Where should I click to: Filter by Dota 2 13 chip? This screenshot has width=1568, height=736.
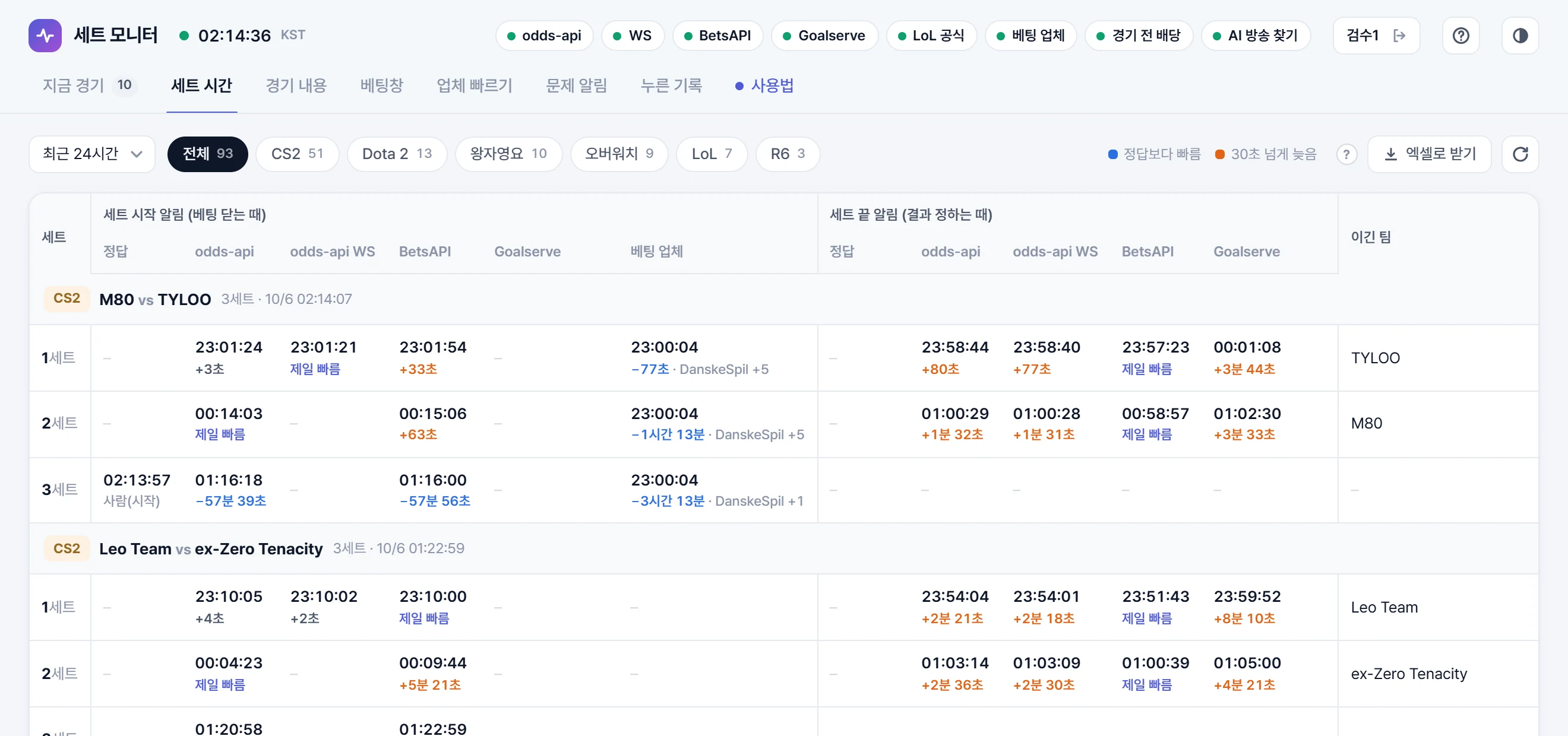[x=397, y=154]
